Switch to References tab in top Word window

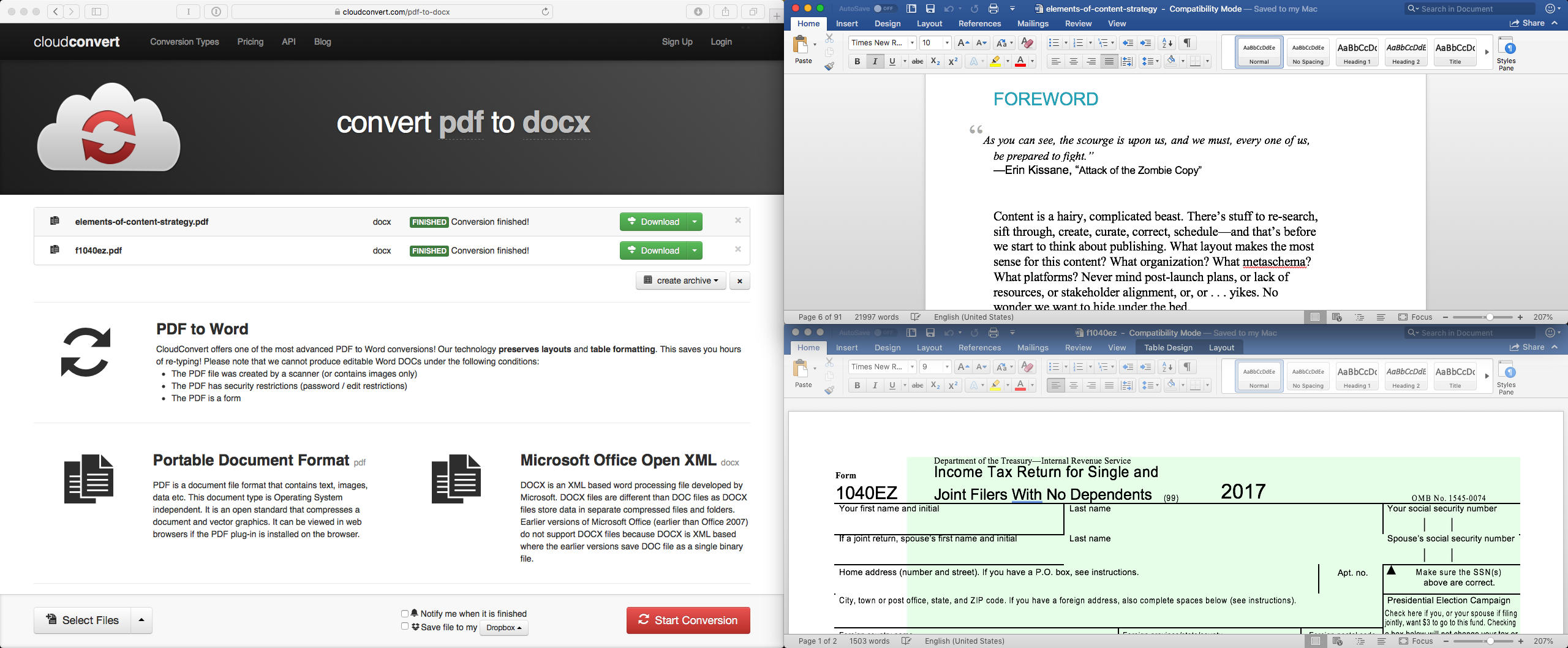tap(979, 23)
